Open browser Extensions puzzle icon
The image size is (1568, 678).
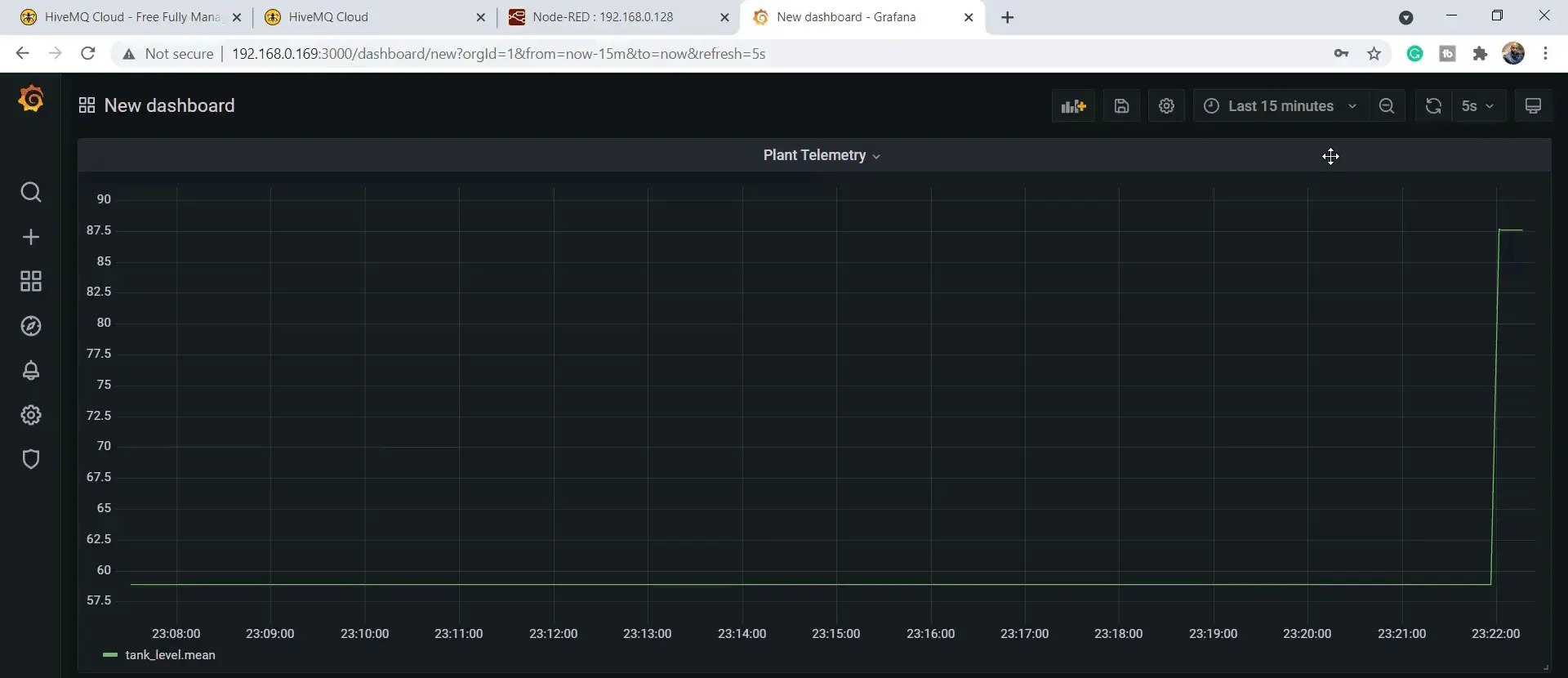click(1480, 54)
